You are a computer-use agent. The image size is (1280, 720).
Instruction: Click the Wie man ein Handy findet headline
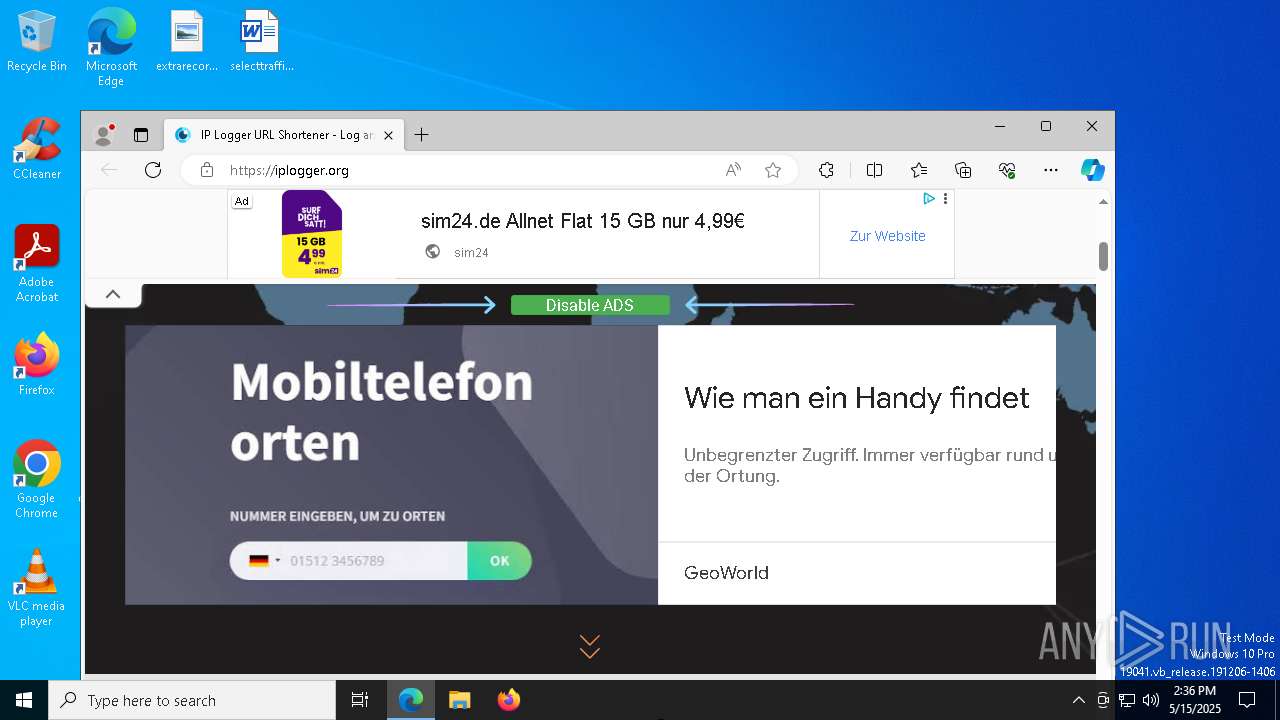pos(857,398)
